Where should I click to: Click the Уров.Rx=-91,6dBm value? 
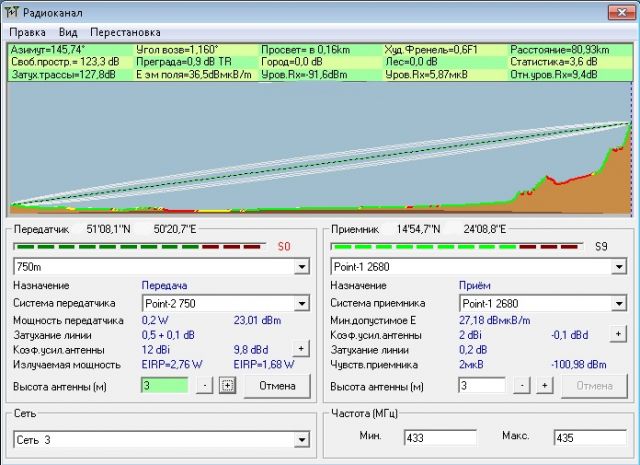pos(304,75)
